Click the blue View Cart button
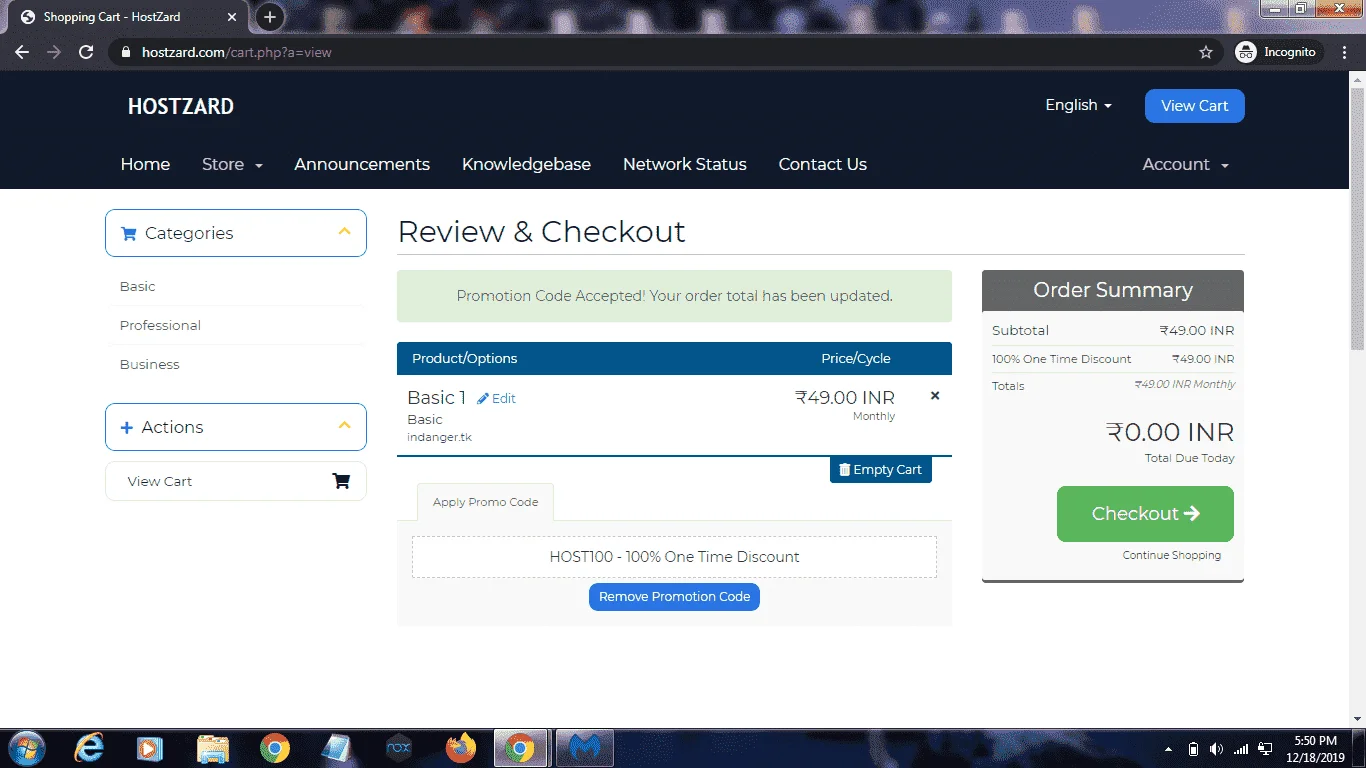 pyautogui.click(x=1194, y=106)
